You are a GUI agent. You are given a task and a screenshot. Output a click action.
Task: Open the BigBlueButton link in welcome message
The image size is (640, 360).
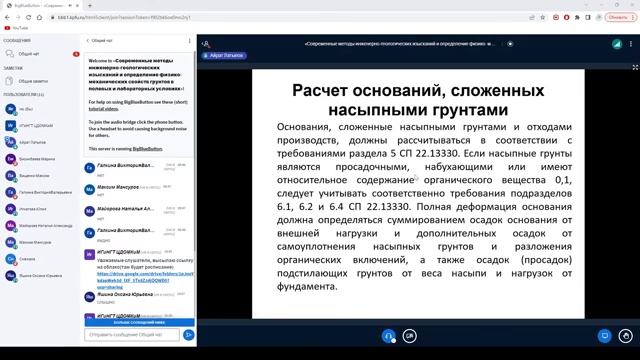pyautogui.click(x=147, y=149)
